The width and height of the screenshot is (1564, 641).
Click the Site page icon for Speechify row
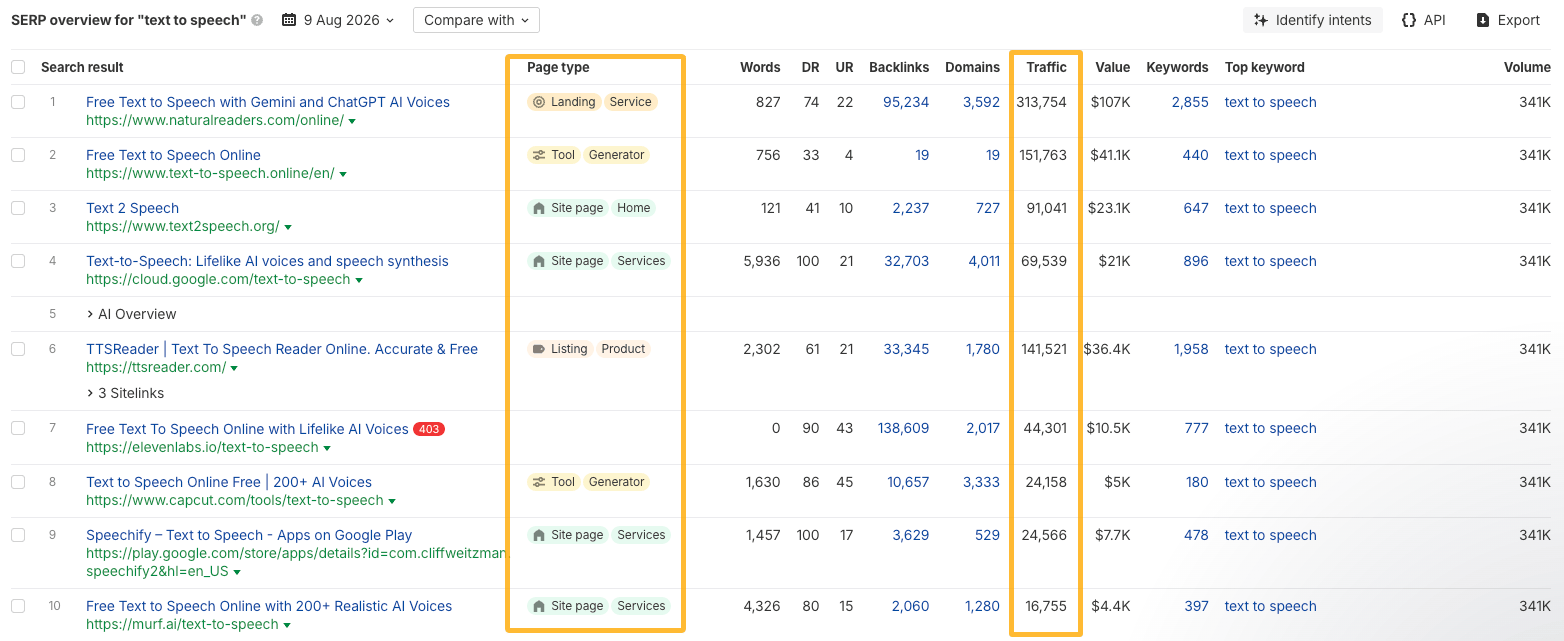tap(539, 535)
